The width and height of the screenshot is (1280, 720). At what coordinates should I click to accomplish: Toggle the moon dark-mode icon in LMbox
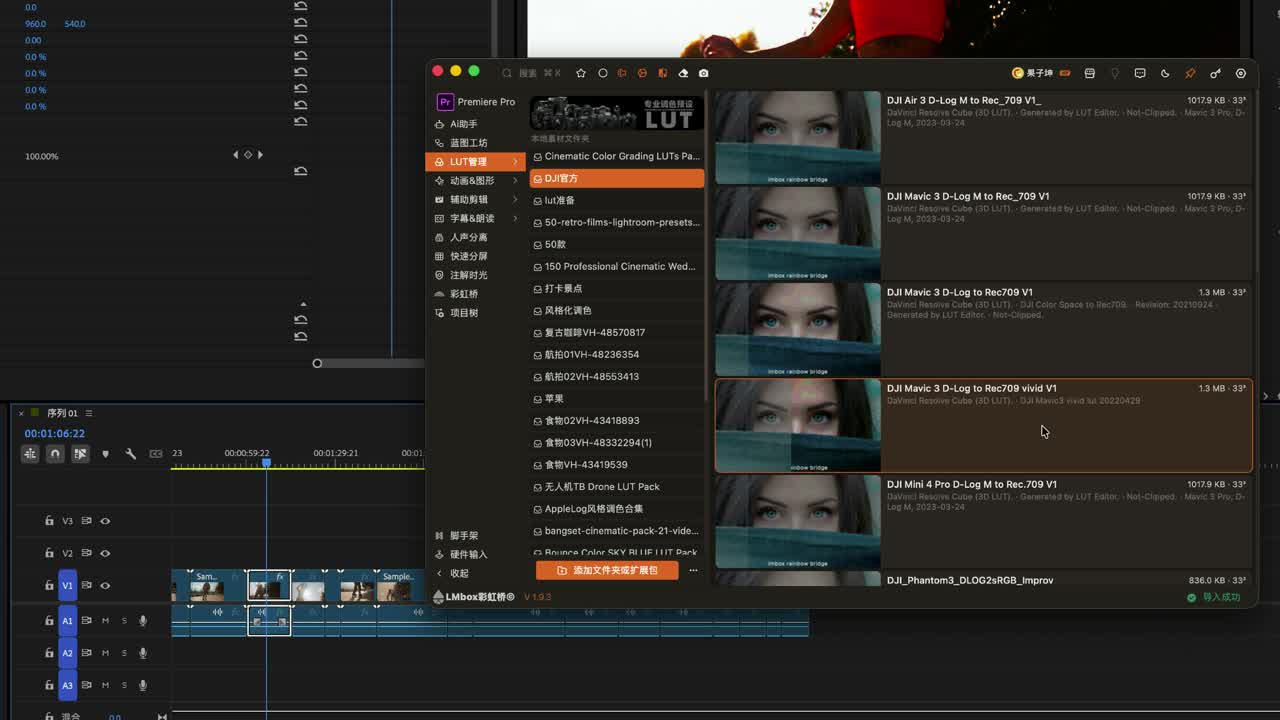(1165, 73)
